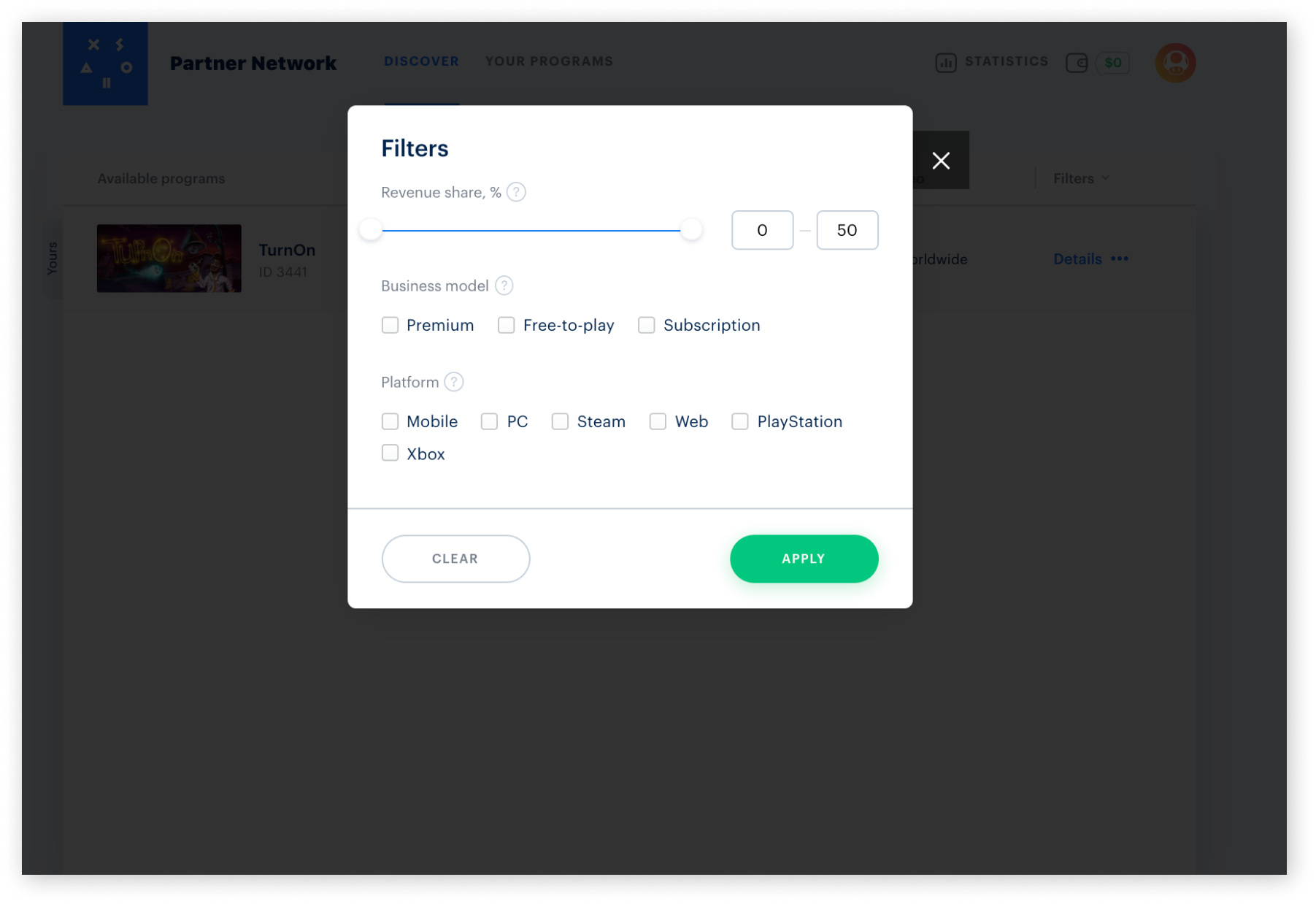Click the three-dots more options icon
1316x904 pixels.
click(x=1120, y=258)
